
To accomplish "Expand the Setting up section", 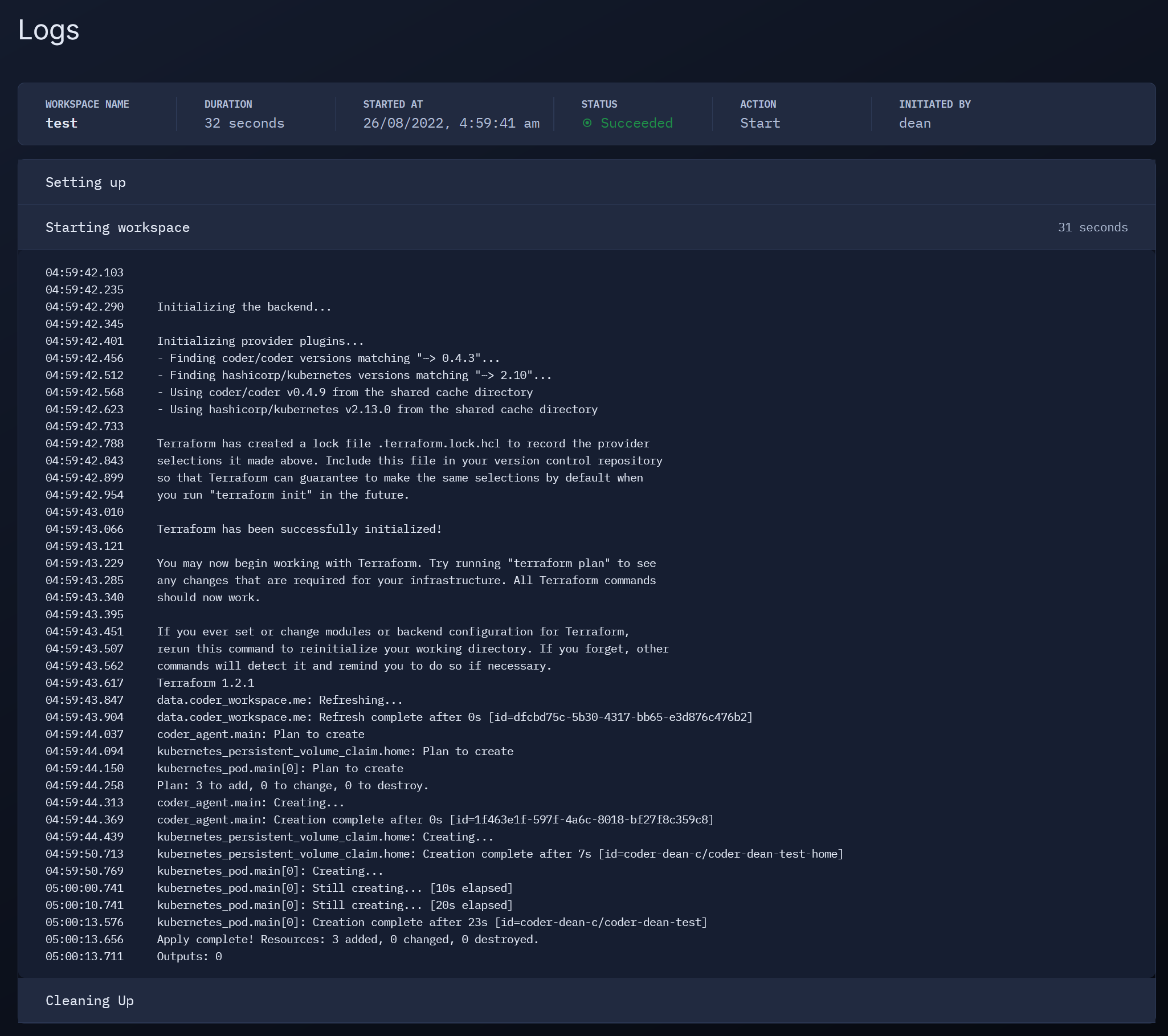I will pyautogui.click(x=586, y=182).
